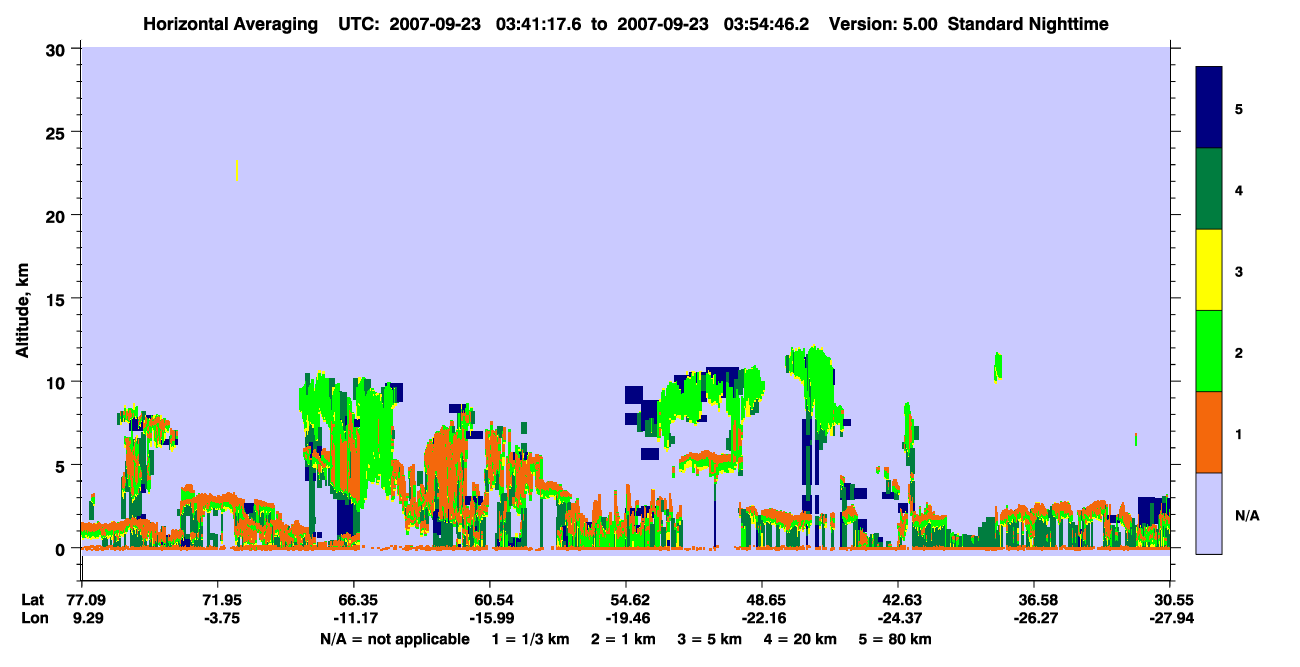Click the latitude value 71.95
Viewport: 1300px width, 667px height.
222,599
